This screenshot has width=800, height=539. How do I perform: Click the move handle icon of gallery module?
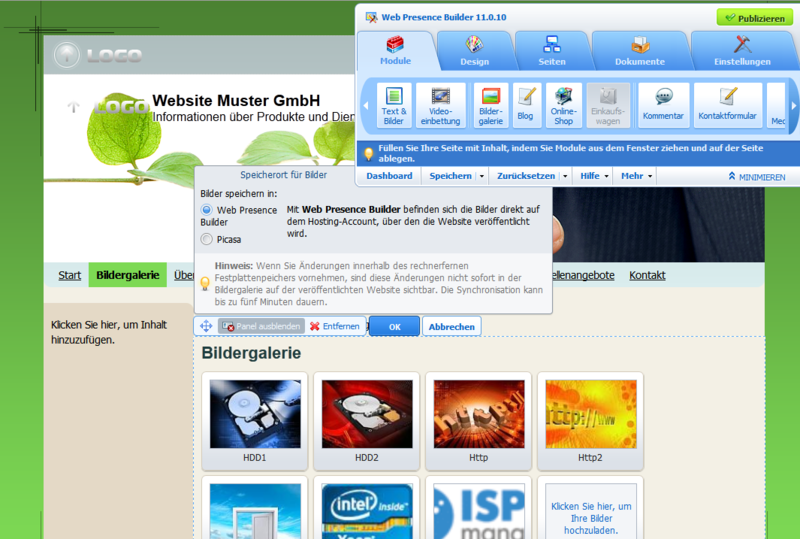206,326
